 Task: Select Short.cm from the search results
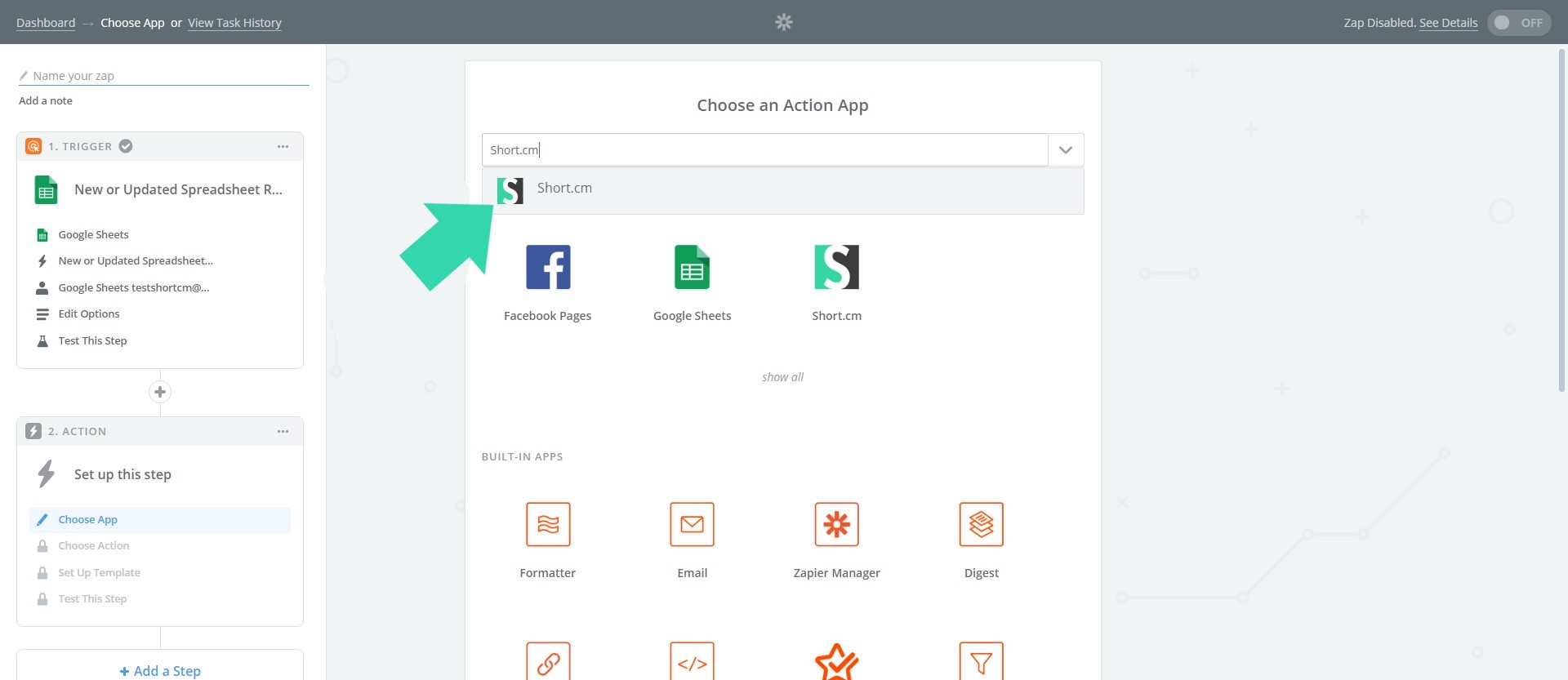pos(564,189)
